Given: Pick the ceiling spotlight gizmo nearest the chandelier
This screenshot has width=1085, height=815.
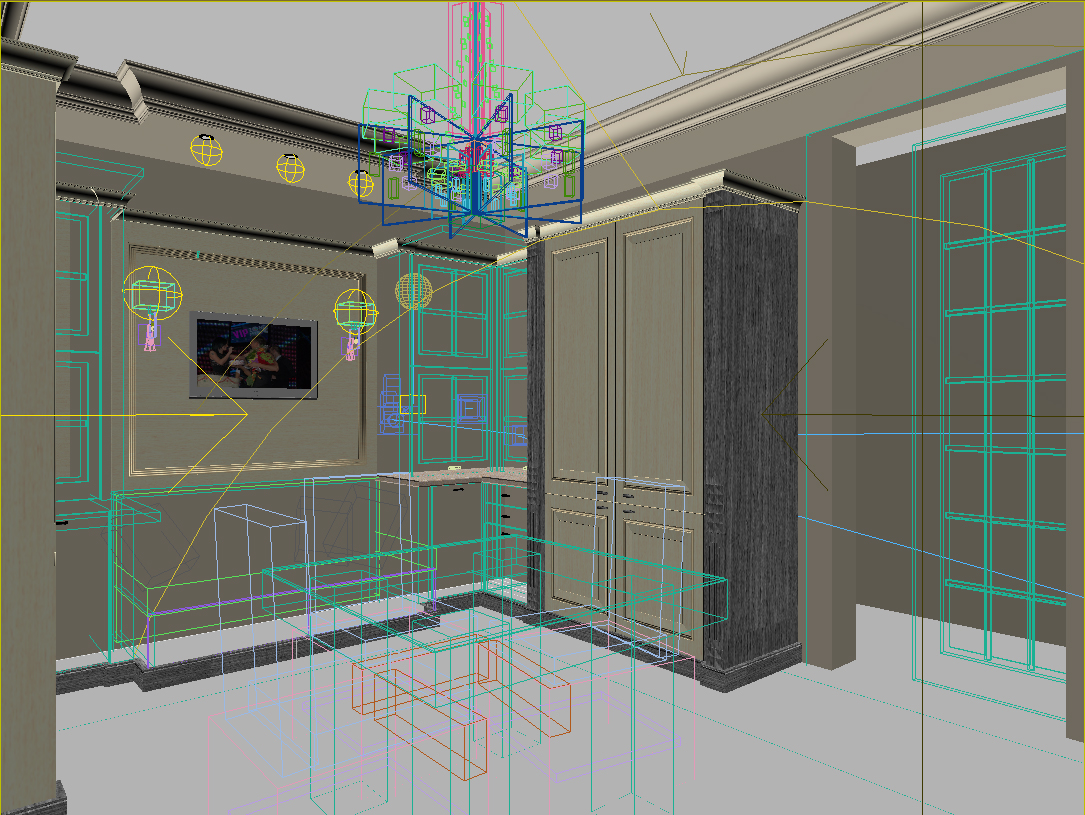Looking at the screenshot, I should pos(362,183).
